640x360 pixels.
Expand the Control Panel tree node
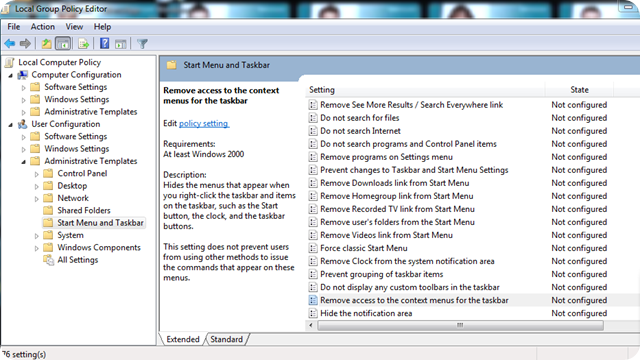(x=37, y=174)
